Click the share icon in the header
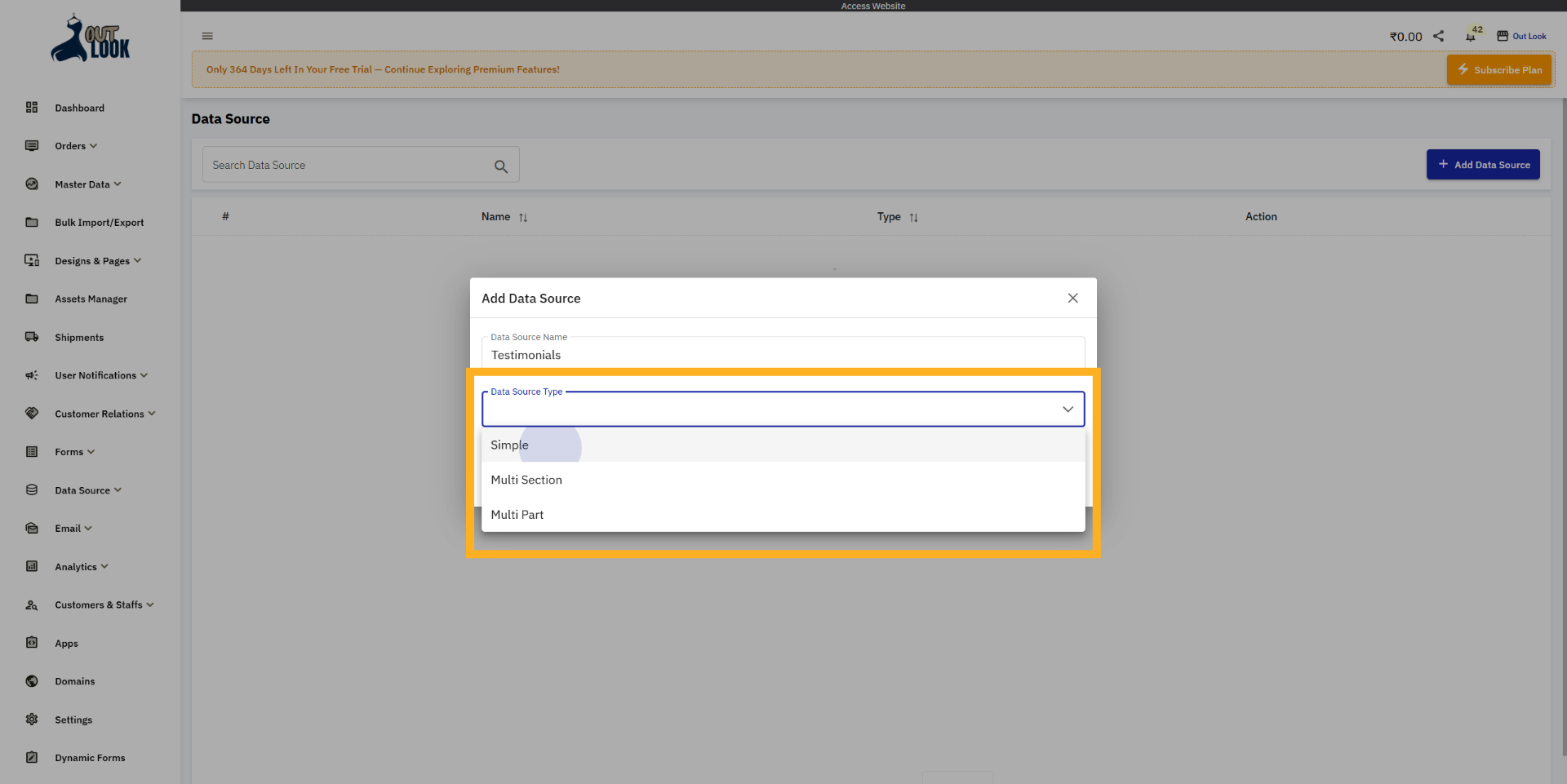 (x=1438, y=36)
